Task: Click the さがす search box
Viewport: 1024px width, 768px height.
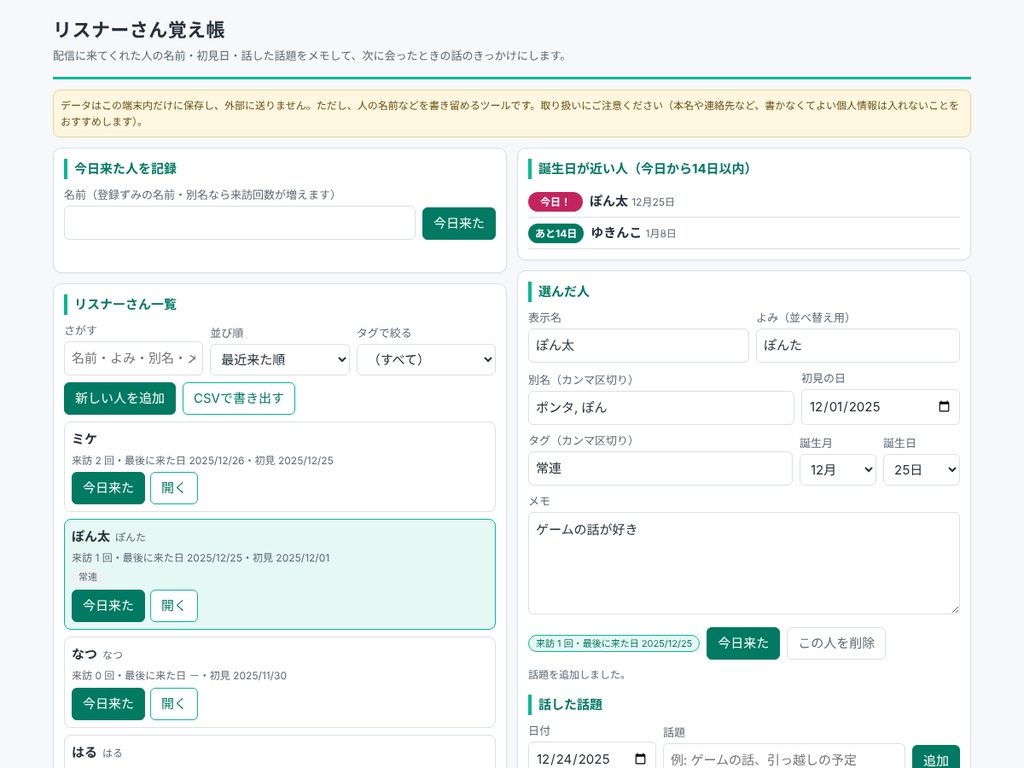Action: [x=133, y=359]
